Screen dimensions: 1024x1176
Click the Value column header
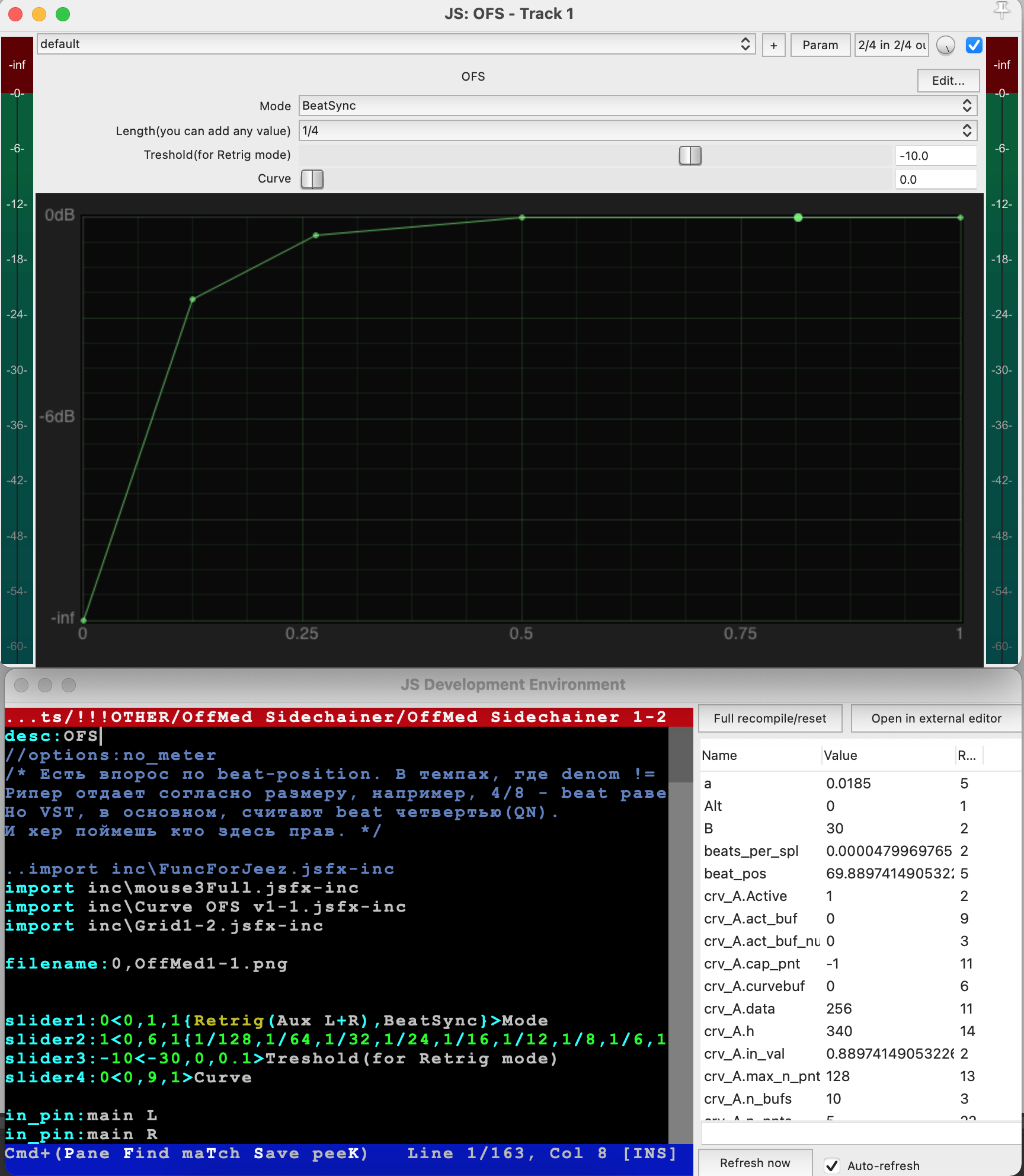[888, 755]
